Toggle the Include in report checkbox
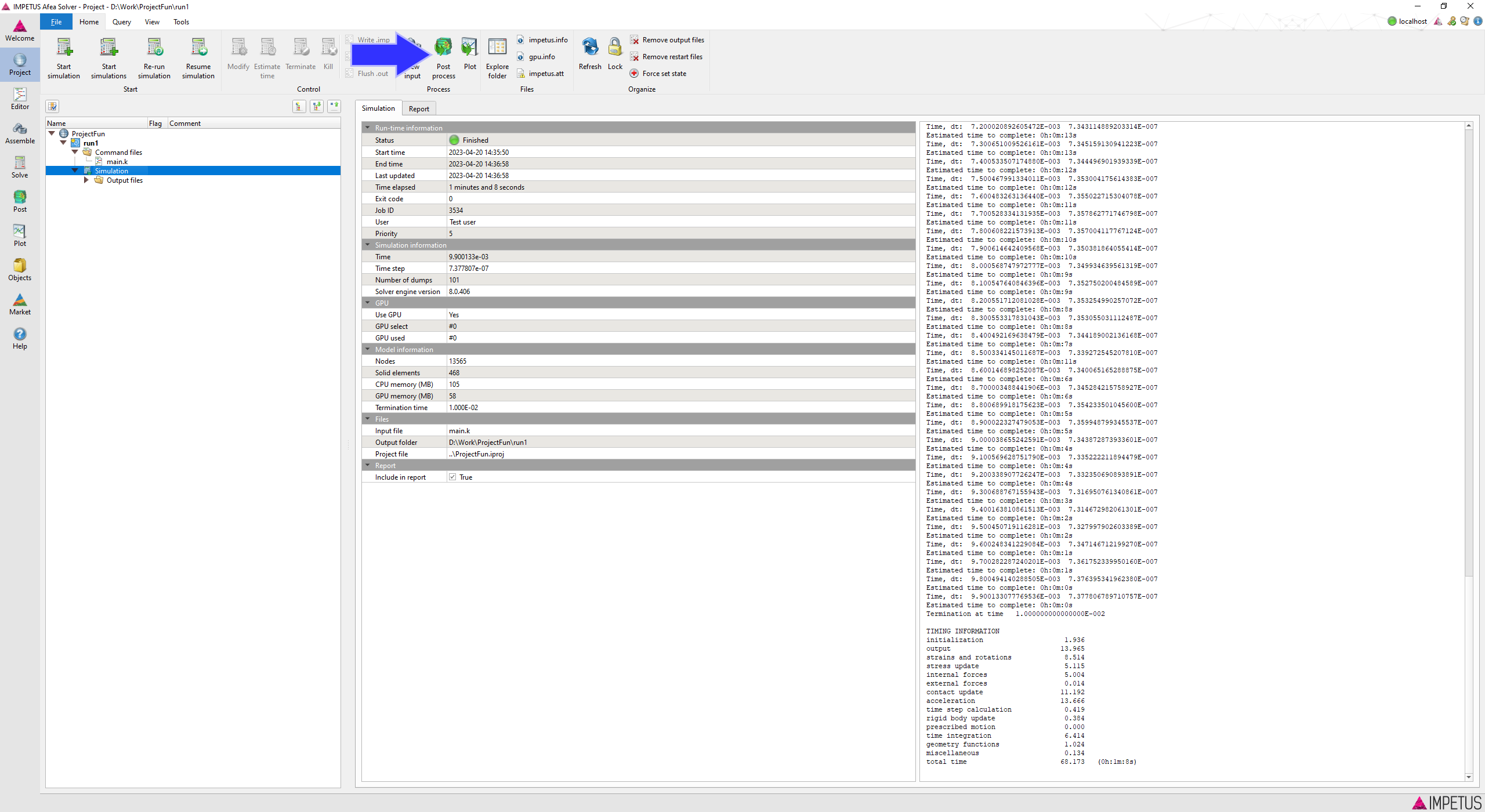This screenshot has height=812, width=1485. pos(452,477)
